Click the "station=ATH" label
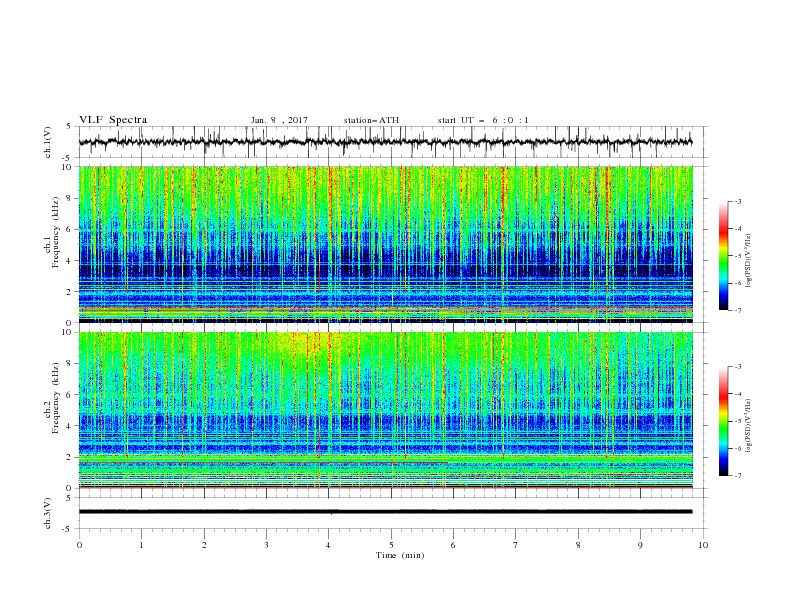Viewport: 792px width, 612px height. point(371,120)
